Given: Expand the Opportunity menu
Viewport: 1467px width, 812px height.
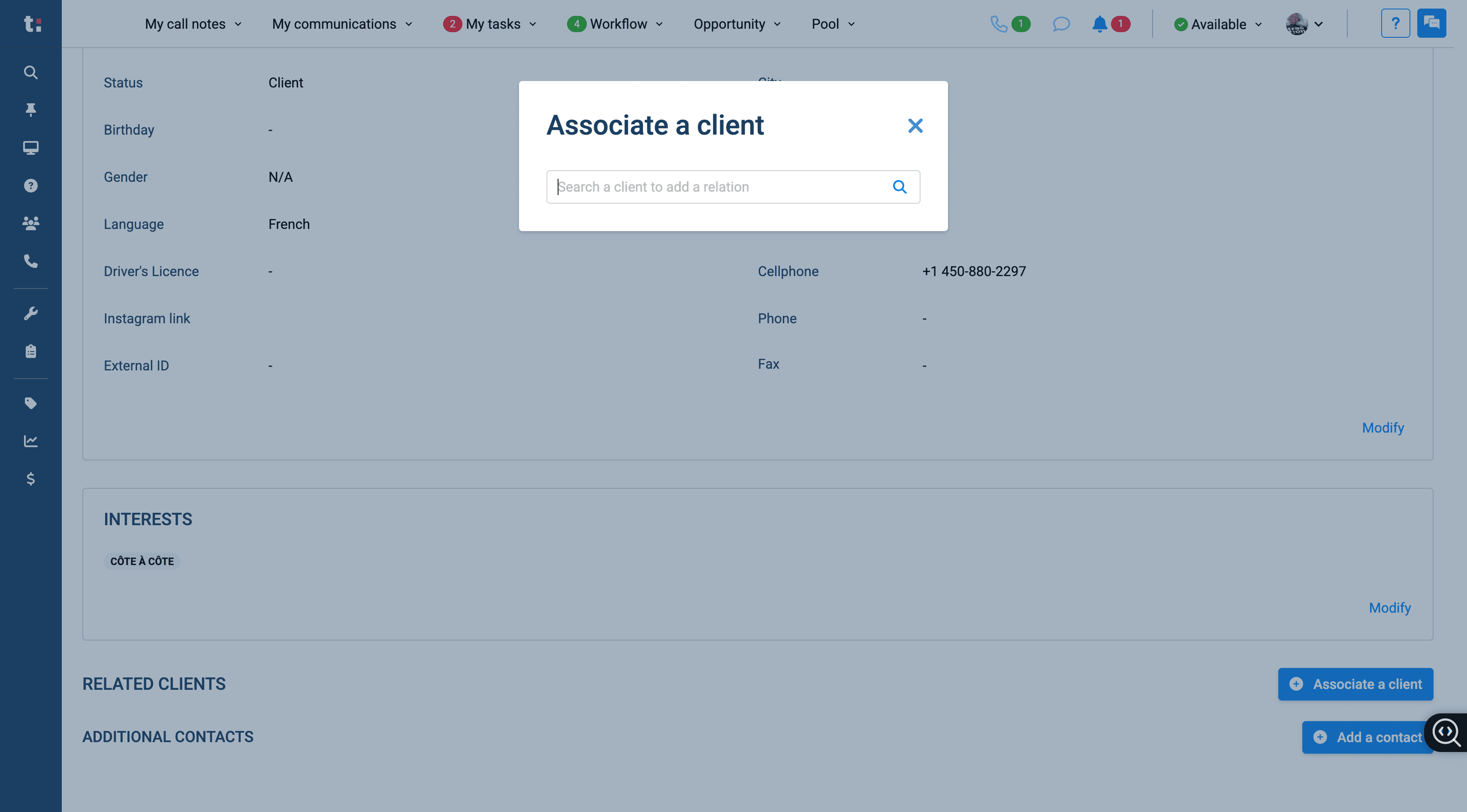Looking at the screenshot, I should pos(737,24).
